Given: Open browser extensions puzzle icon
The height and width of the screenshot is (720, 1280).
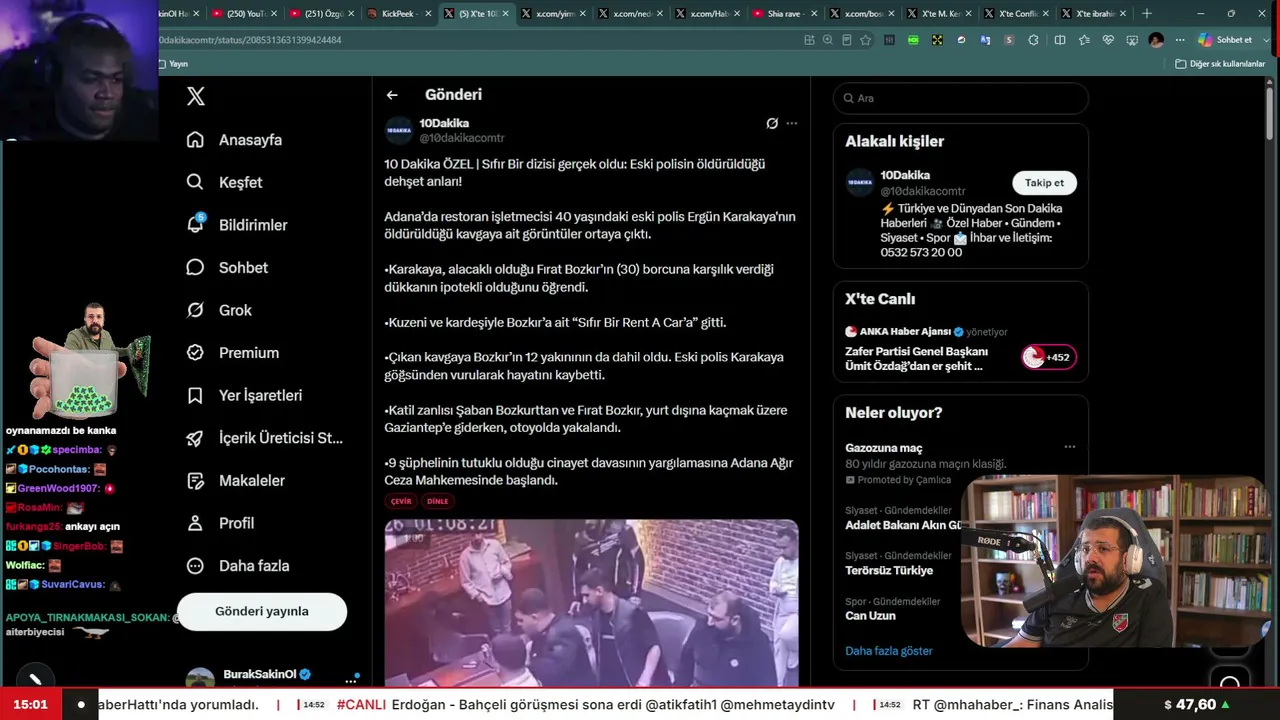Looking at the screenshot, I should coord(1033,40).
